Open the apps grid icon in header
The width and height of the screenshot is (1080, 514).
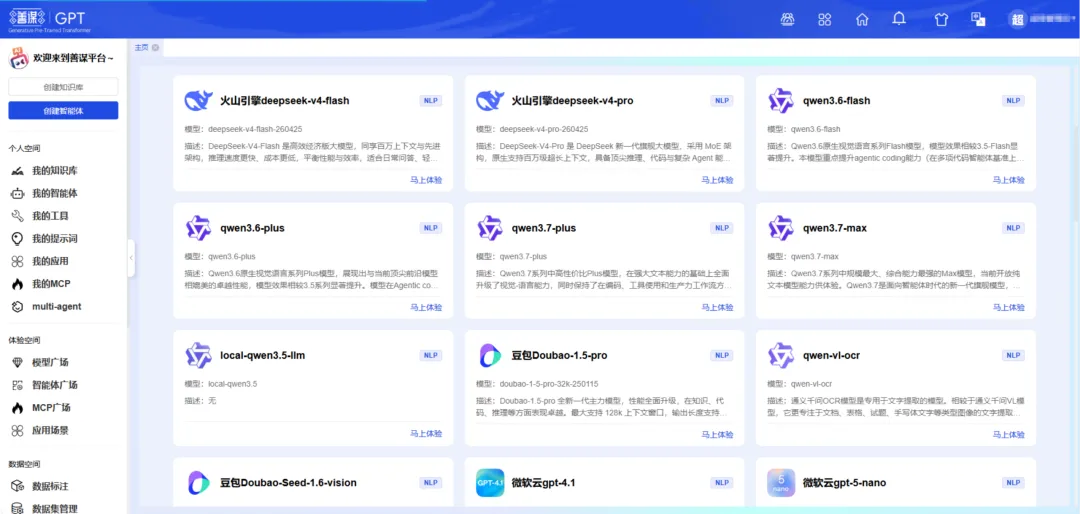tap(824, 19)
